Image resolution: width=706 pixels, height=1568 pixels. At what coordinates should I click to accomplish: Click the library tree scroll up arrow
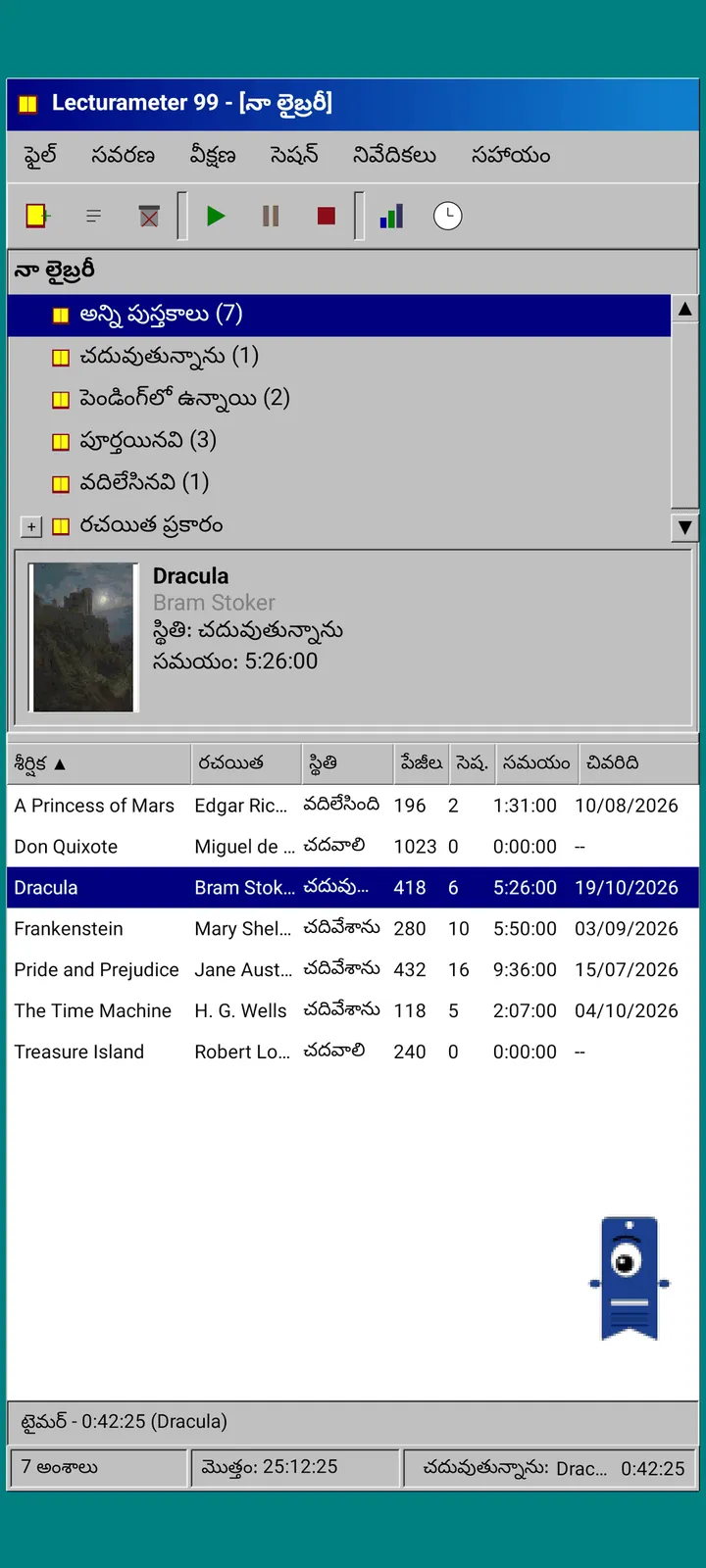[684, 309]
